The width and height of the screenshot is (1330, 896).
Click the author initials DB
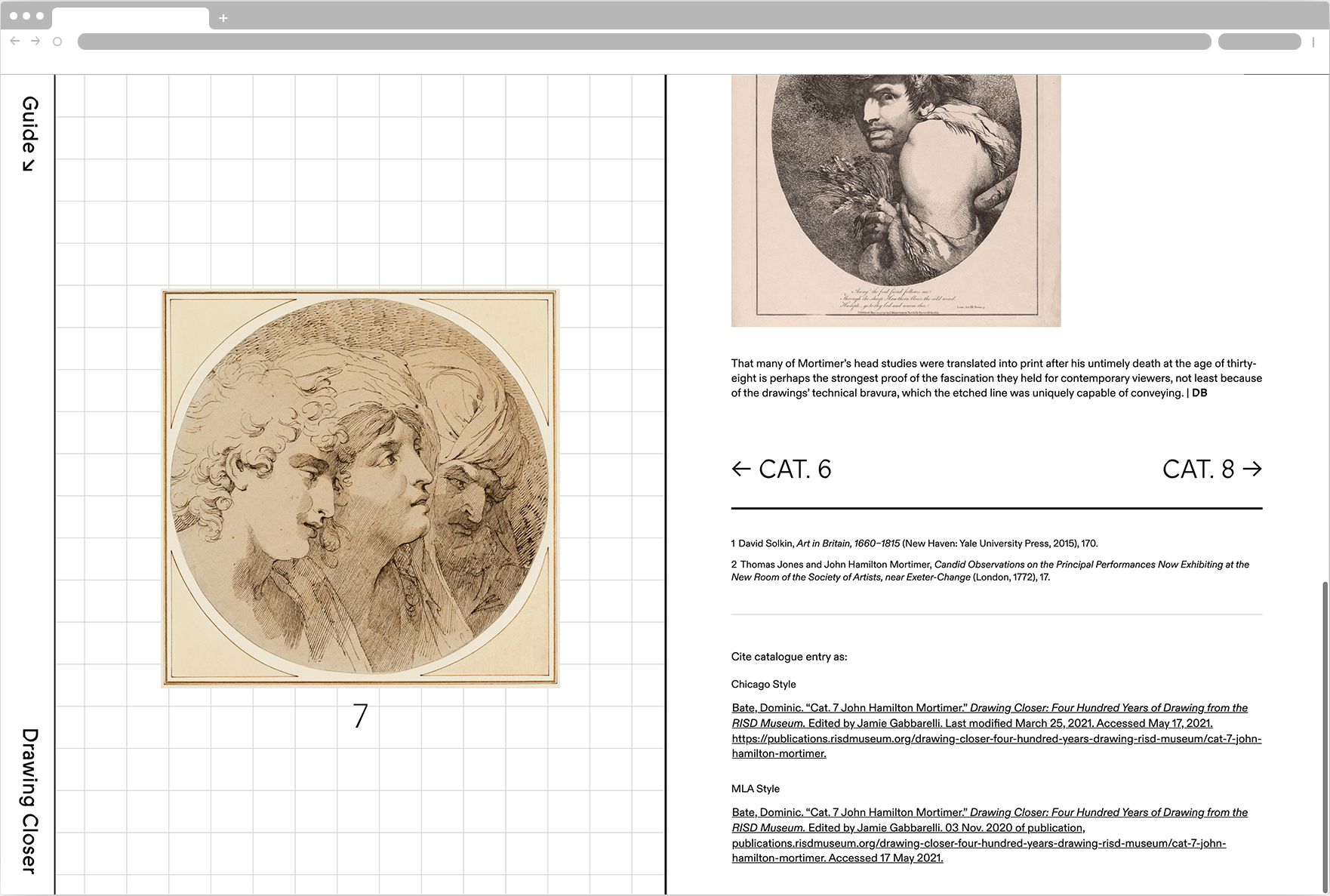coord(1199,393)
